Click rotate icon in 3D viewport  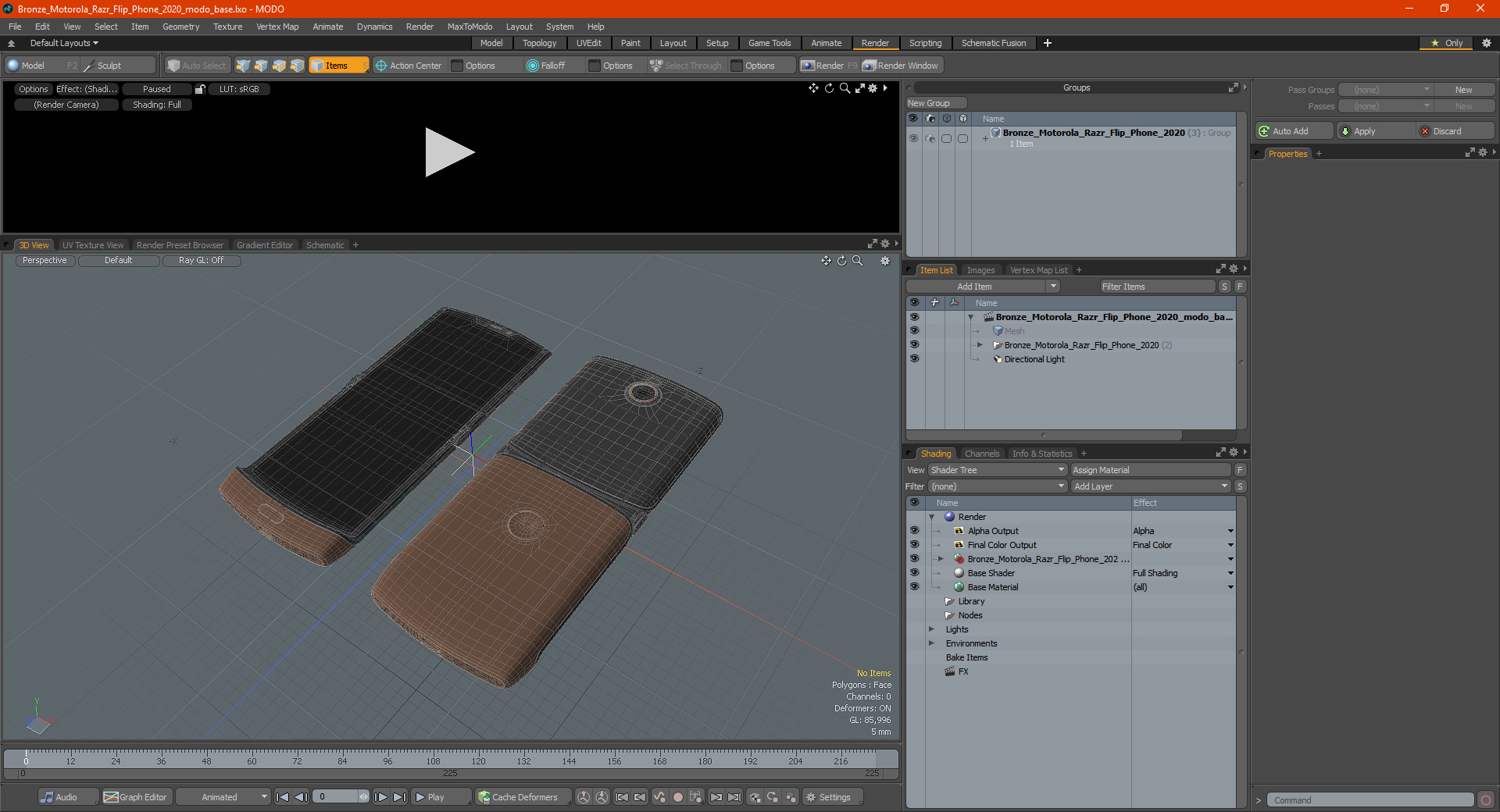[x=842, y=261]
